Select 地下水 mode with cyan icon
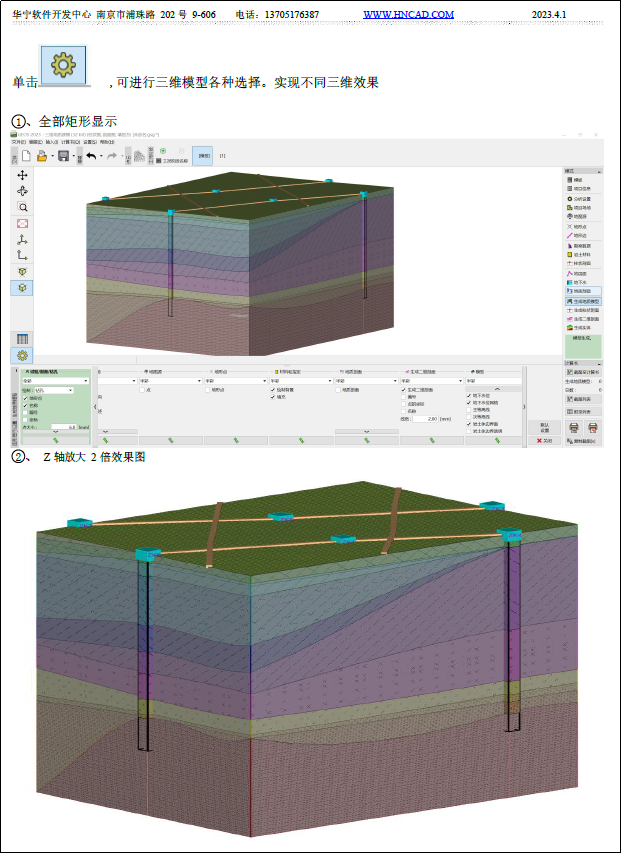This screenshot has height=853, width=621. [x=577, y=282]
